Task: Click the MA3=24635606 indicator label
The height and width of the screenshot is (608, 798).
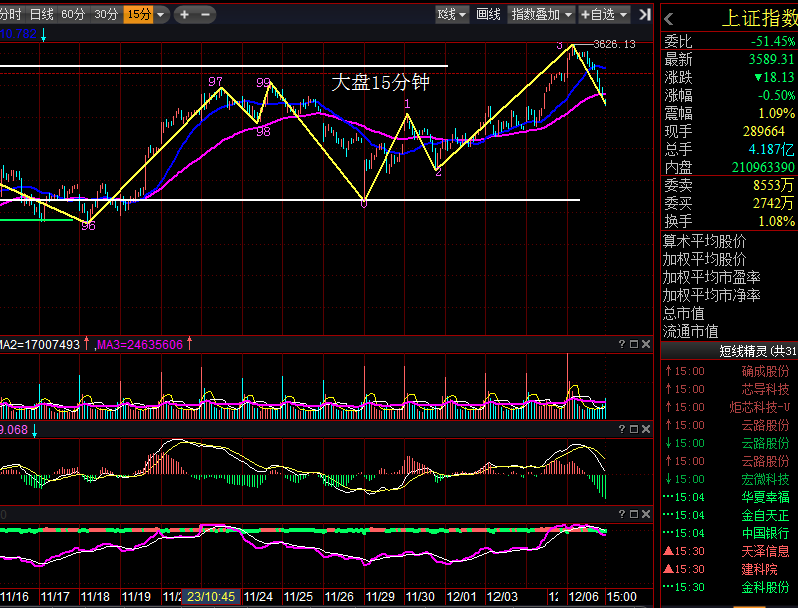Action: pos(140,345)
